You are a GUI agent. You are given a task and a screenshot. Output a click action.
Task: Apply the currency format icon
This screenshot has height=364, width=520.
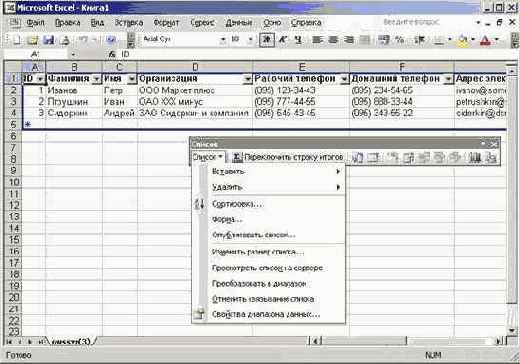point(384,40)
